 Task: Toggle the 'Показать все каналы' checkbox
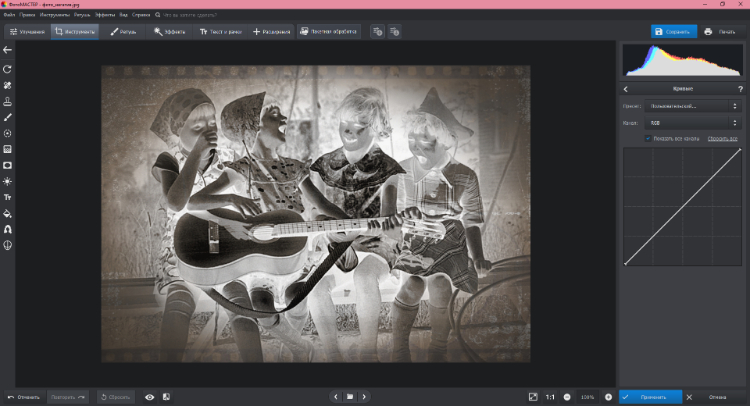(x=648, y=138)
